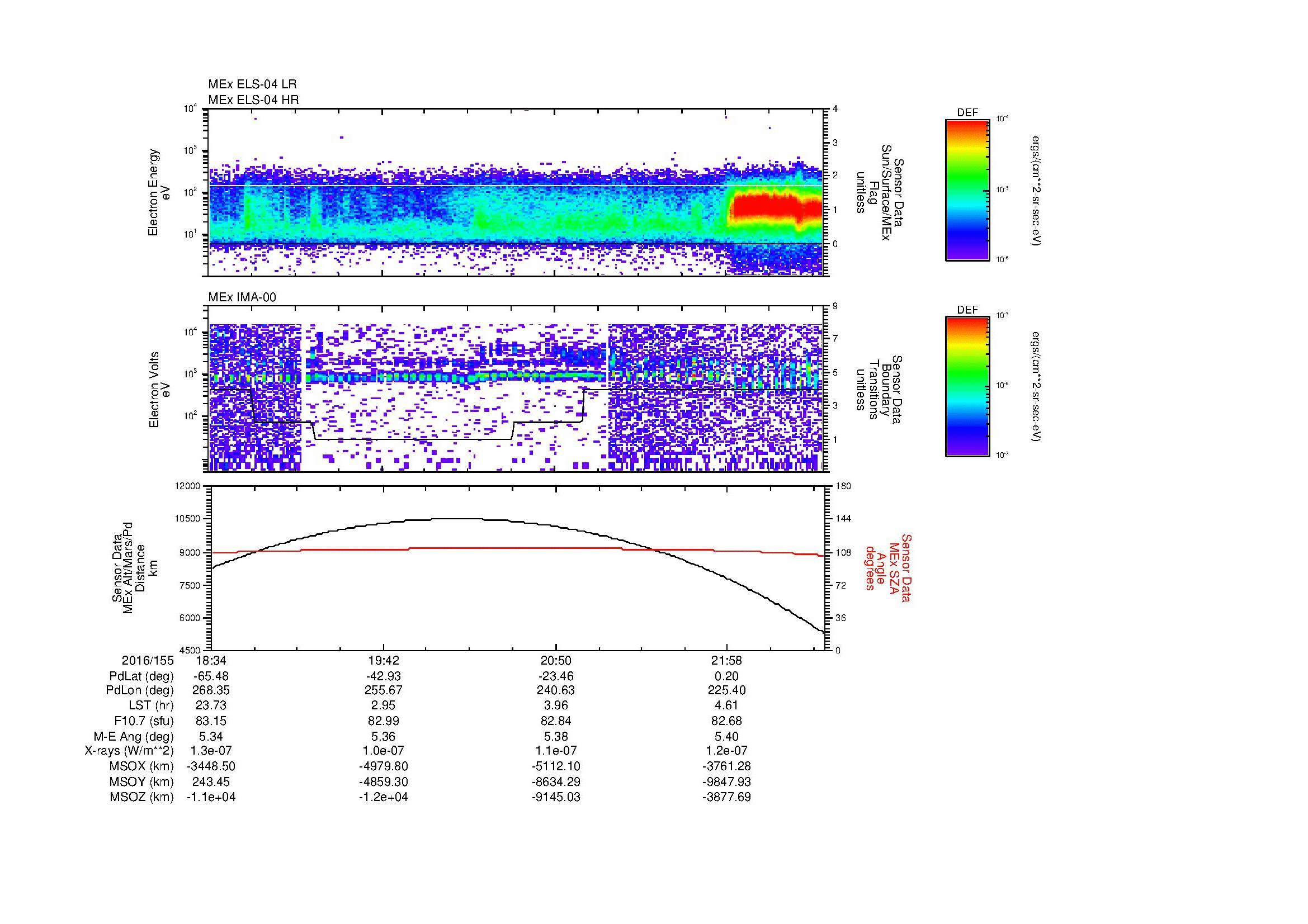
Task: Click the time tick label '20:50'
Action: 555,660
